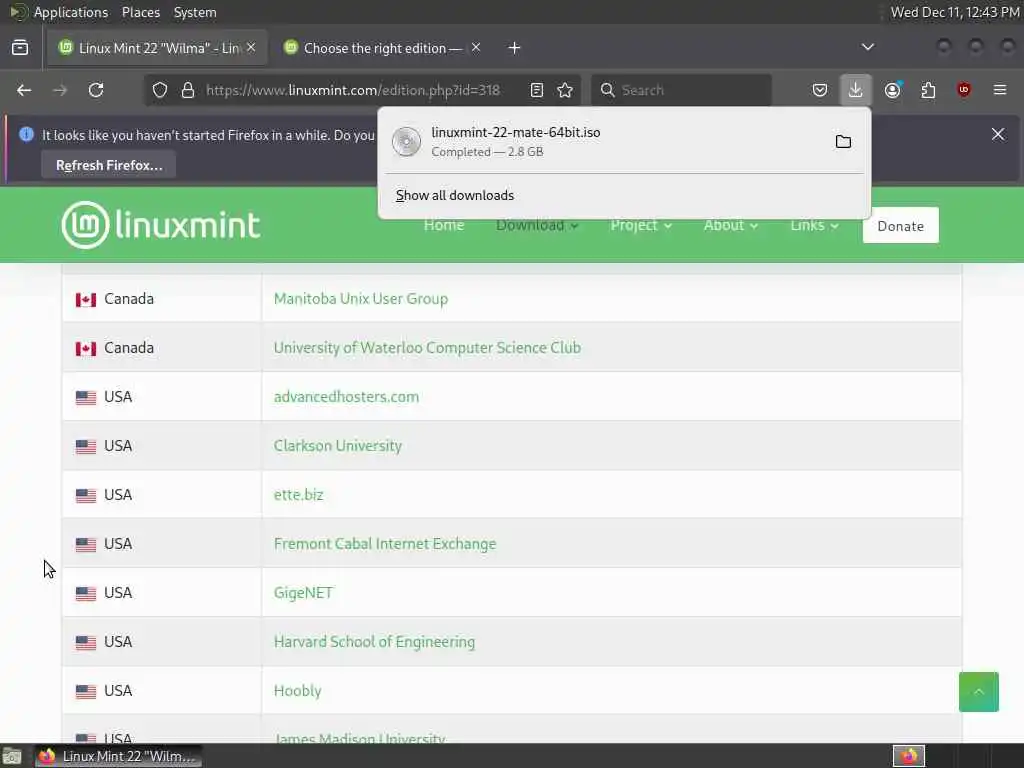This screenshot has height=768, width=1024.
Task: Click the back-to-top green arrow button
Action: point(978,692)
